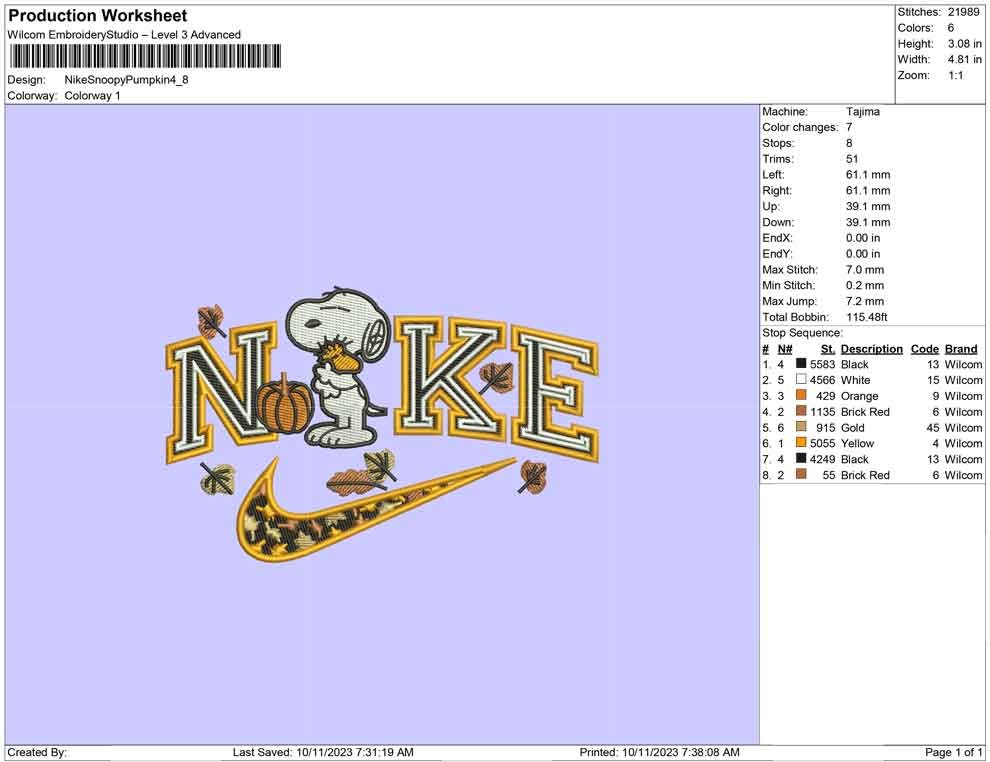Click the black swatch in stop 1
This screenshot has height=762, width=990.
(x=801, y=365)
